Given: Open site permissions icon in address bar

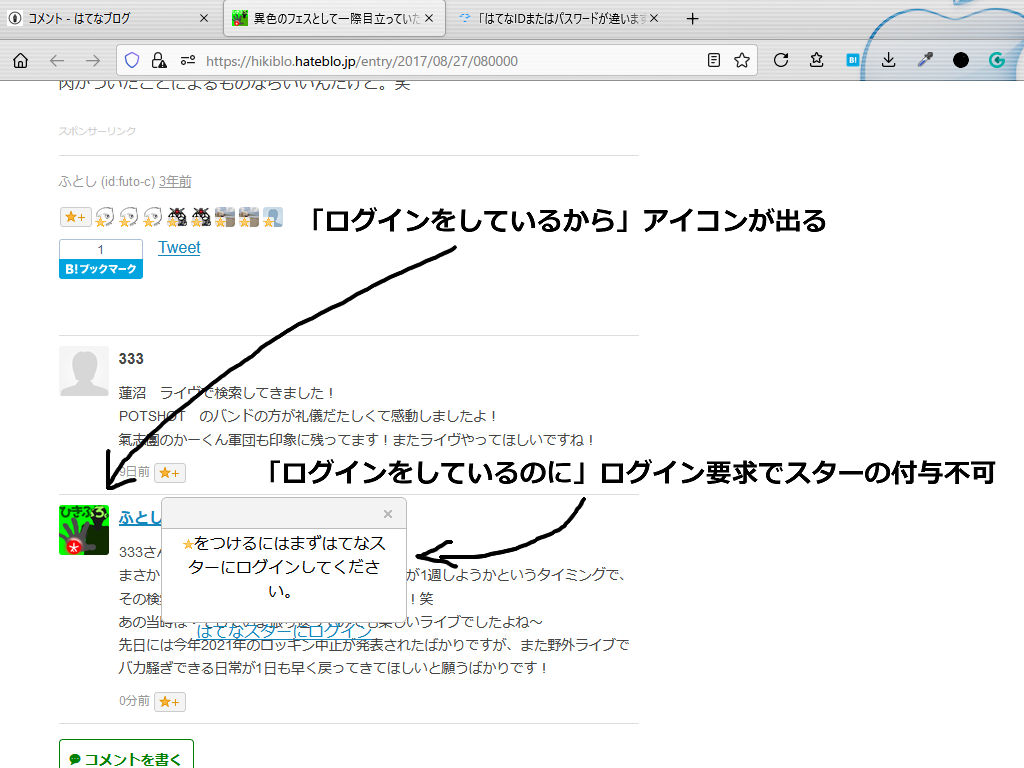Looking at the screenshot, I should pos(188,61).
